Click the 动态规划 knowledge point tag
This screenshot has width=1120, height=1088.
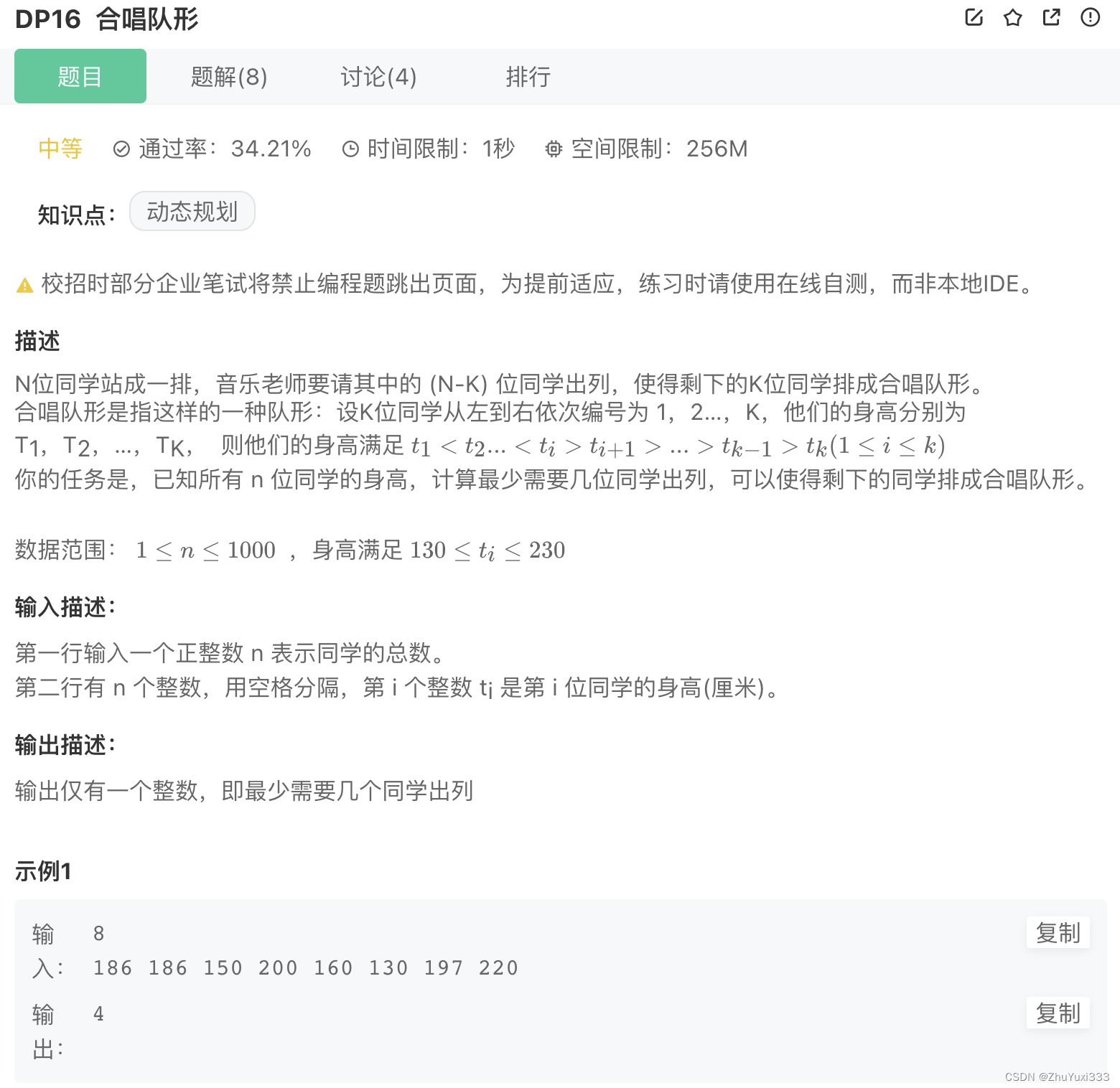click(192, 211)
